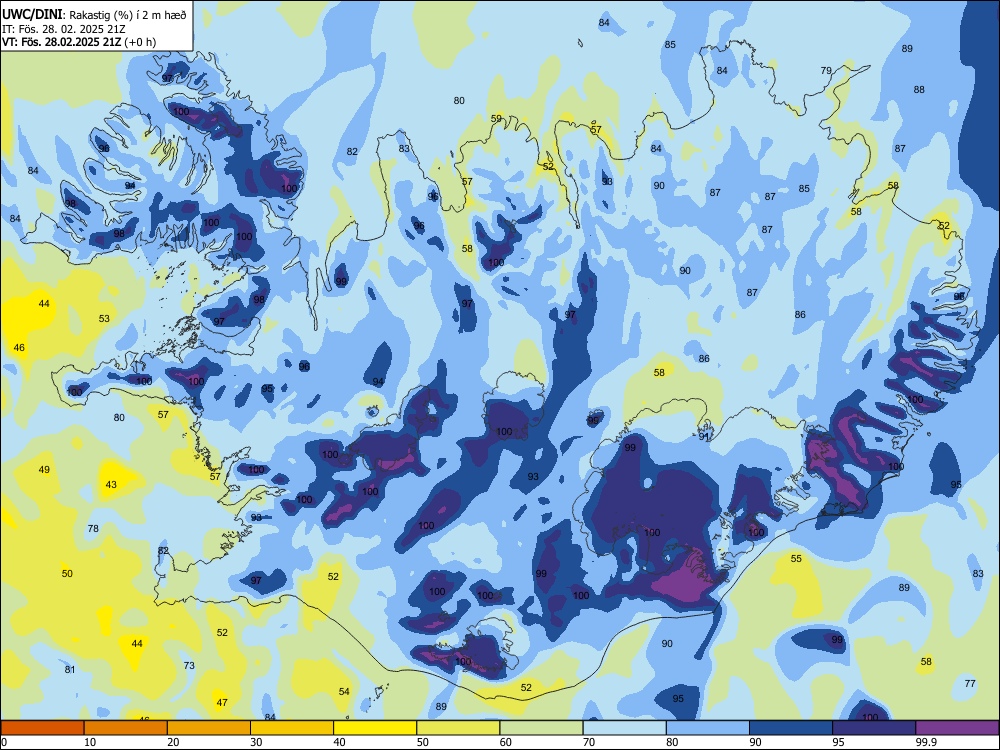Click the humidity value '47' on the map
1000x750 pixels.
tap(222, 703)
